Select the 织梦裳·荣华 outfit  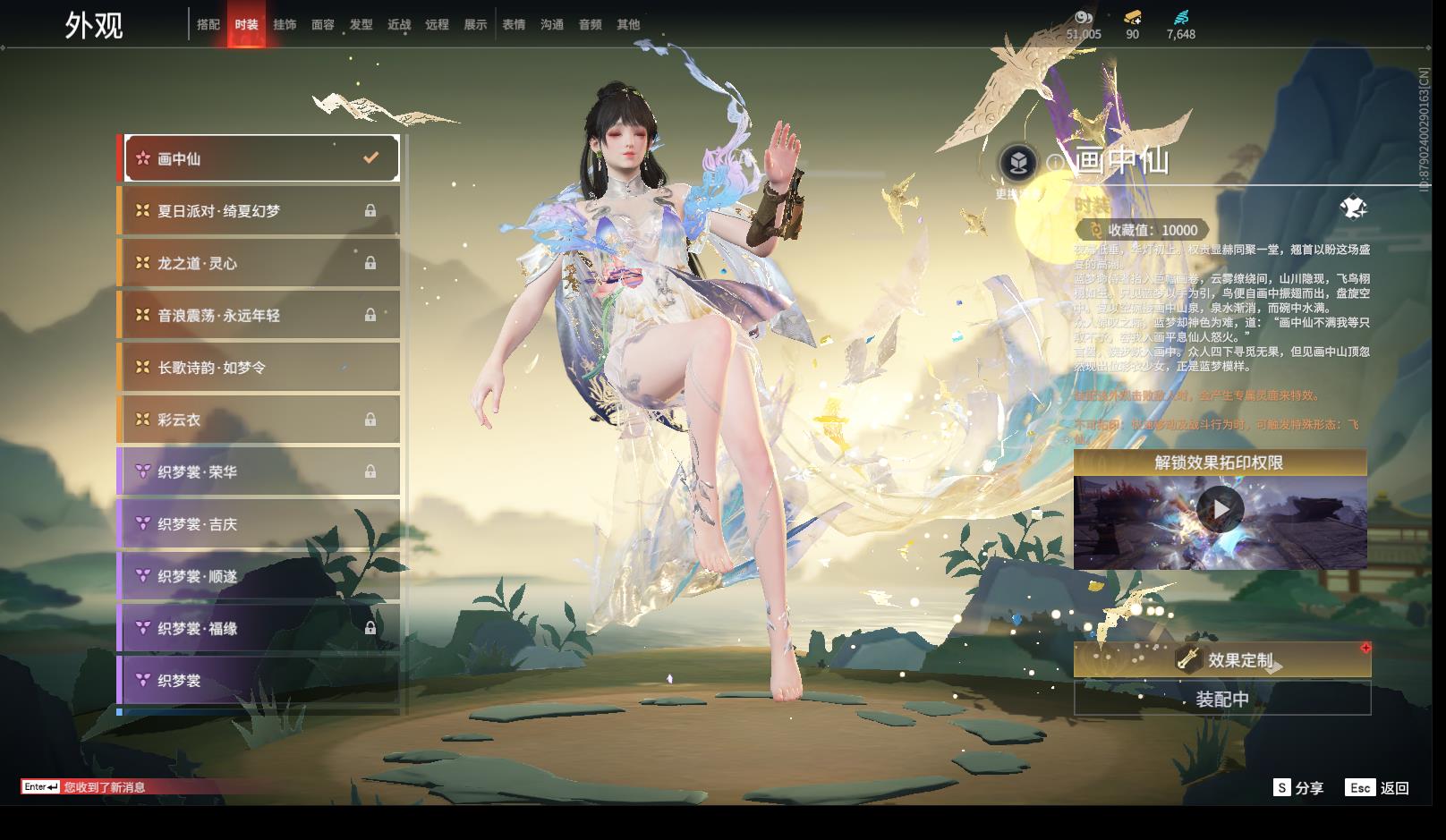(x=260, y=471)
